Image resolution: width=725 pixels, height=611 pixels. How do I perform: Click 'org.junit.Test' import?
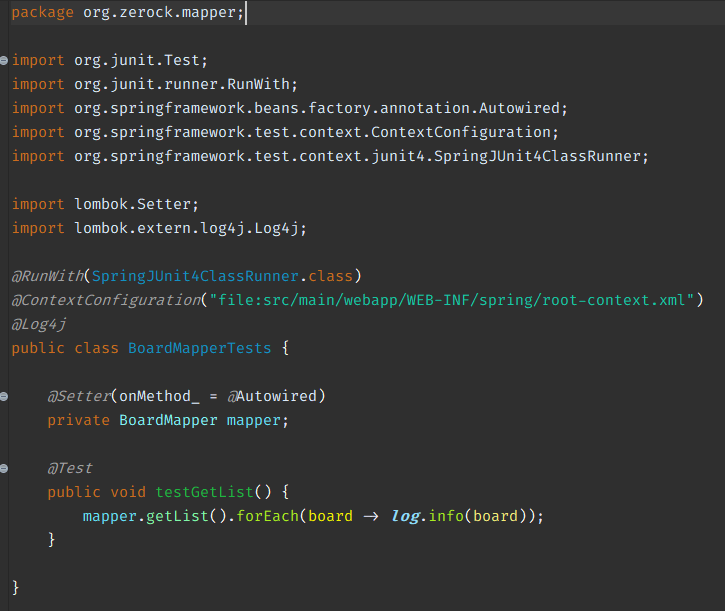point(136,60)
